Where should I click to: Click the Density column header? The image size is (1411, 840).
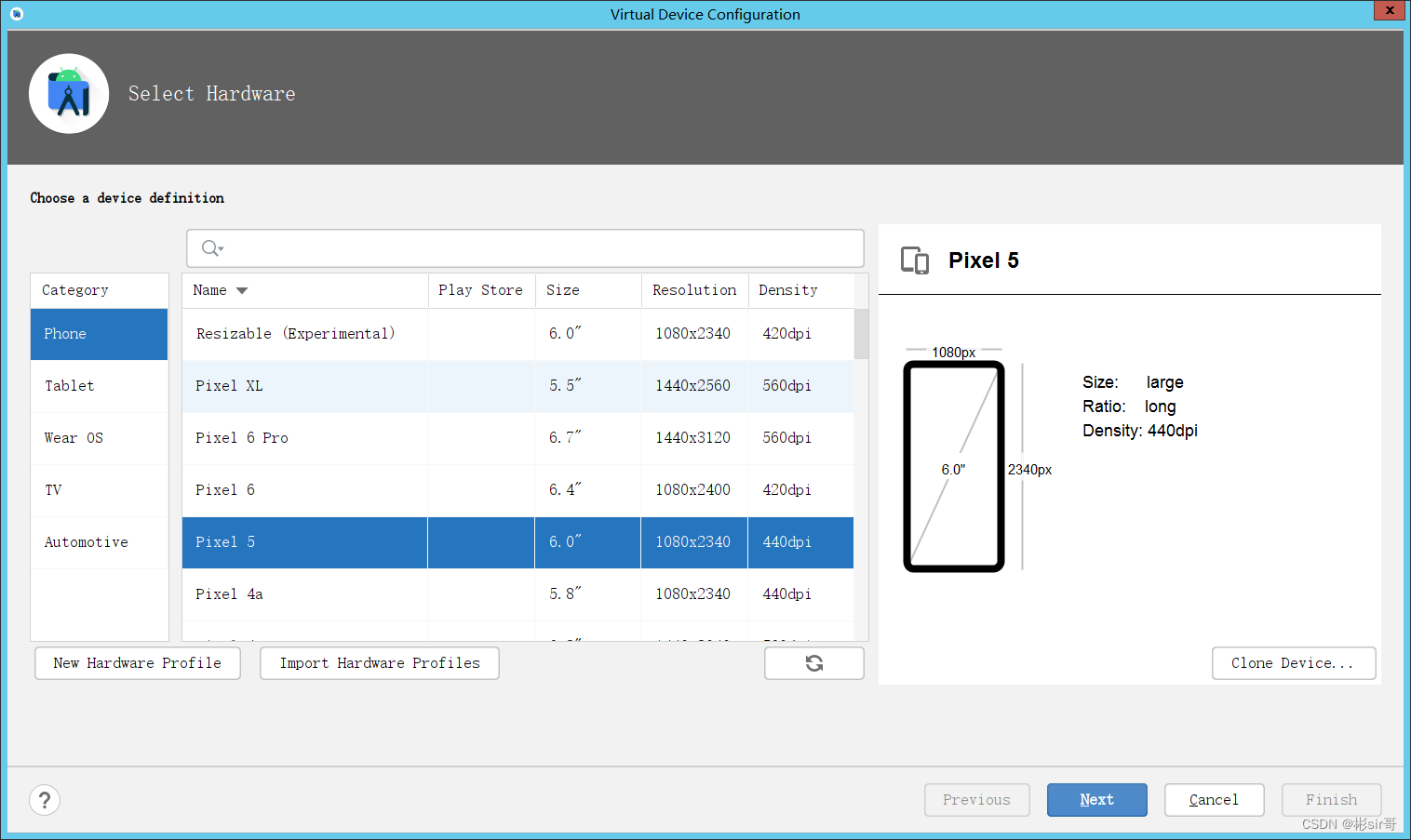pyautogui.click(x=801, y=290)
